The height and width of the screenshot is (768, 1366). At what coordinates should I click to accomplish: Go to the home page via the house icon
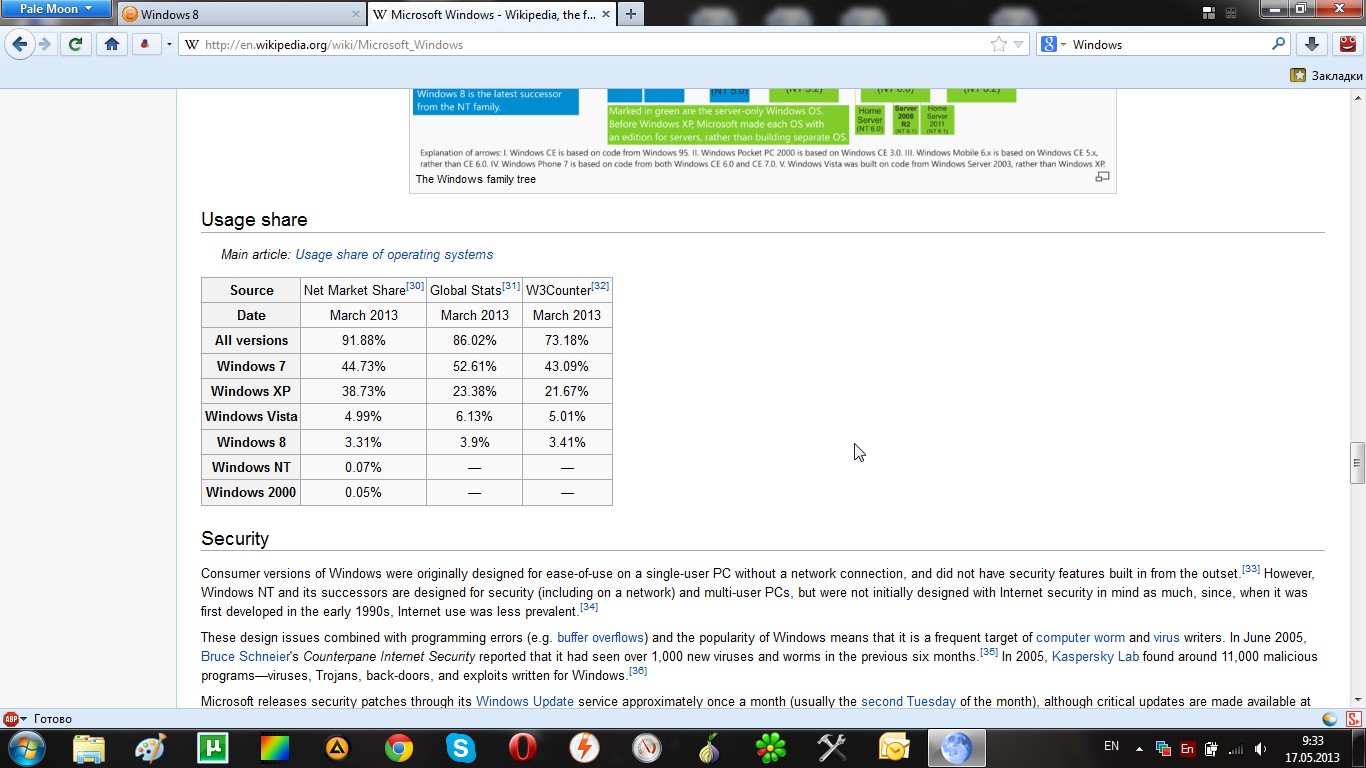click(112, 44)
